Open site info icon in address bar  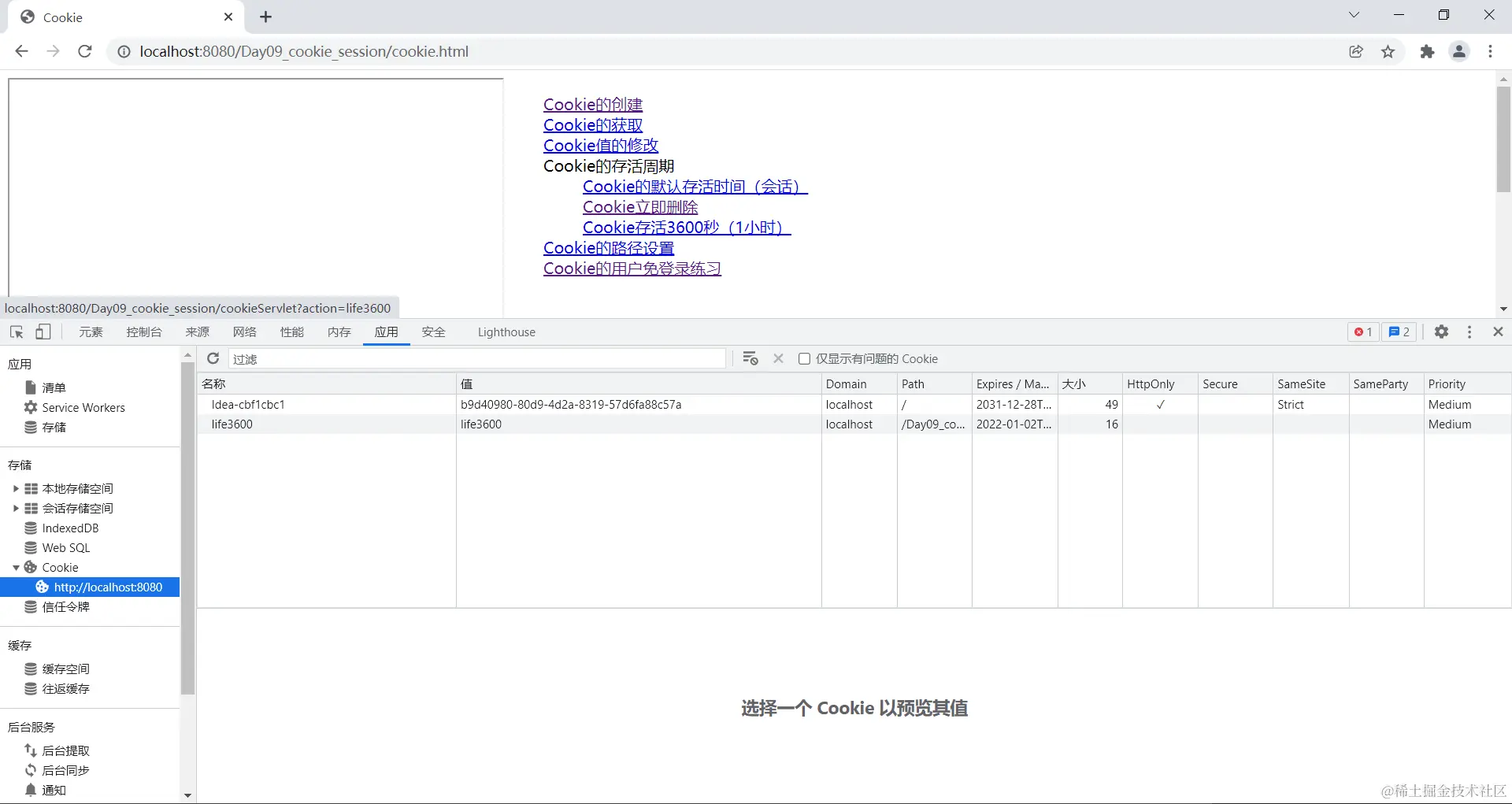click(x=124, y=51)
